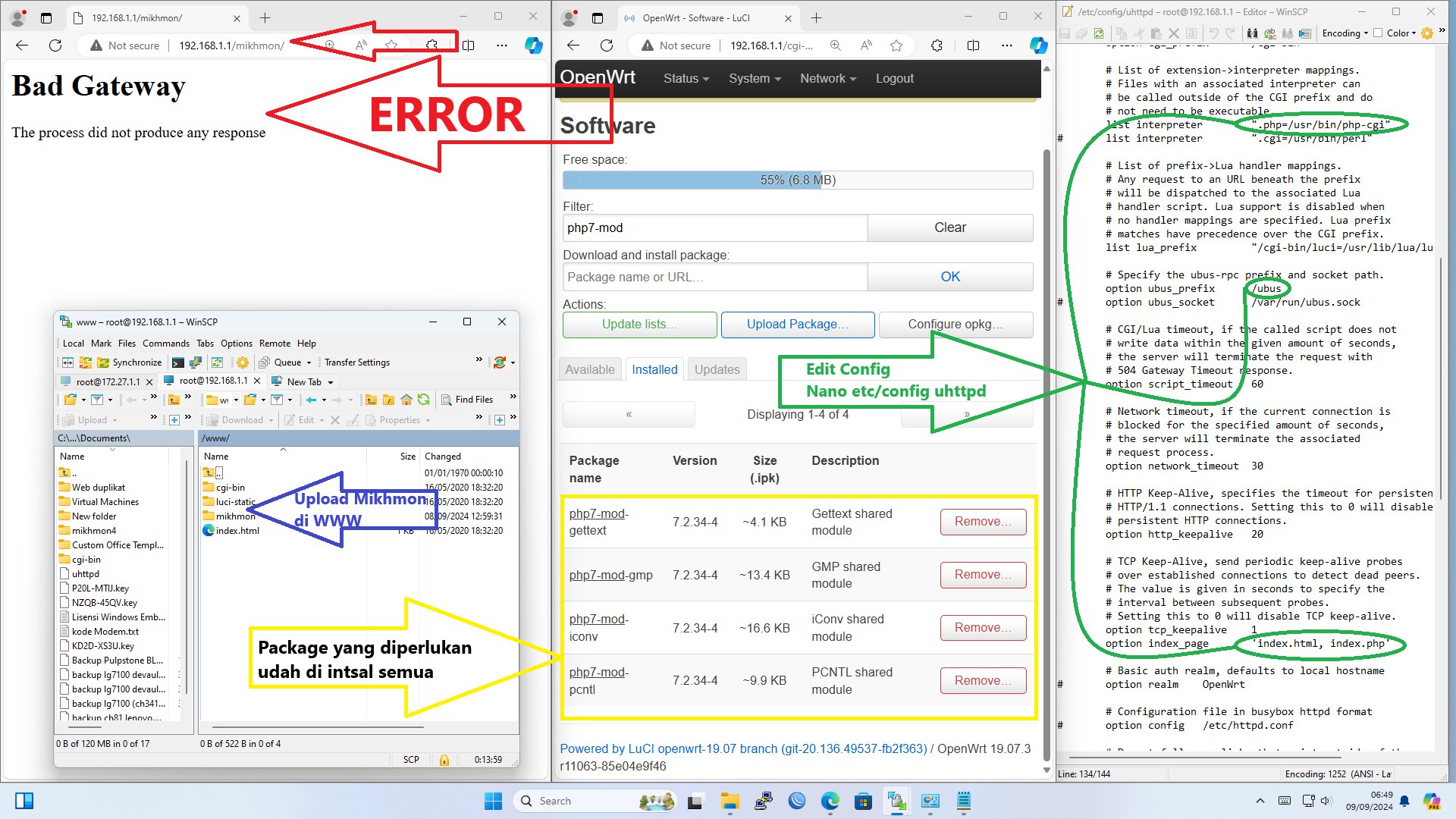Click the Replace icon in editor toolbar
The width and height of the screenshot is (1456, 819).
point(1270,33)
